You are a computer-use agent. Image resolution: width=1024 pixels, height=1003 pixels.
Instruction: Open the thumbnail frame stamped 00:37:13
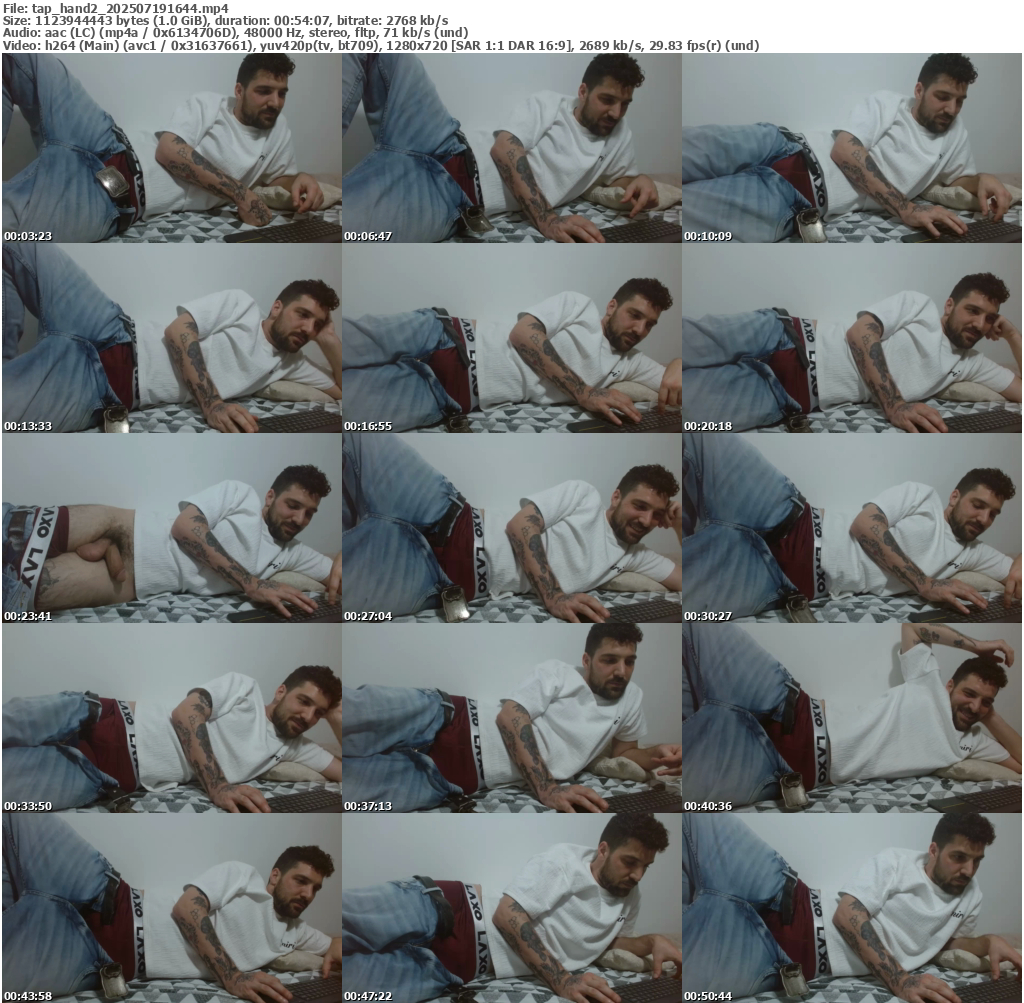coord(511,718)
